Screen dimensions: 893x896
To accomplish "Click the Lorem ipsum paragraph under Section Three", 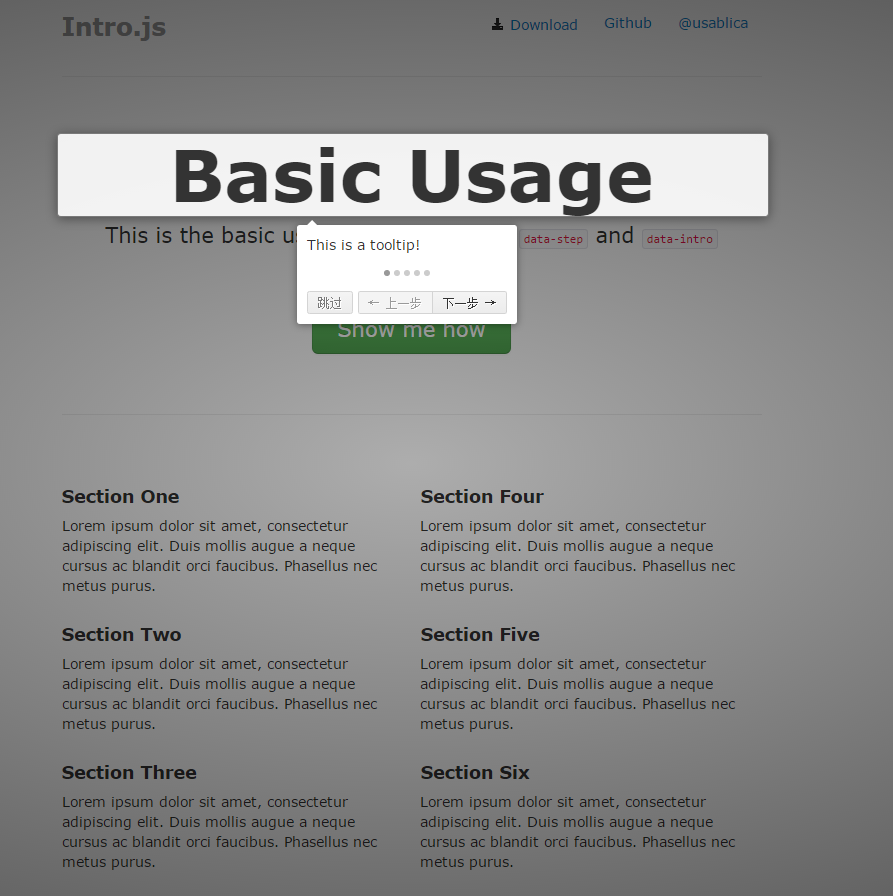I will coord(220,832).
